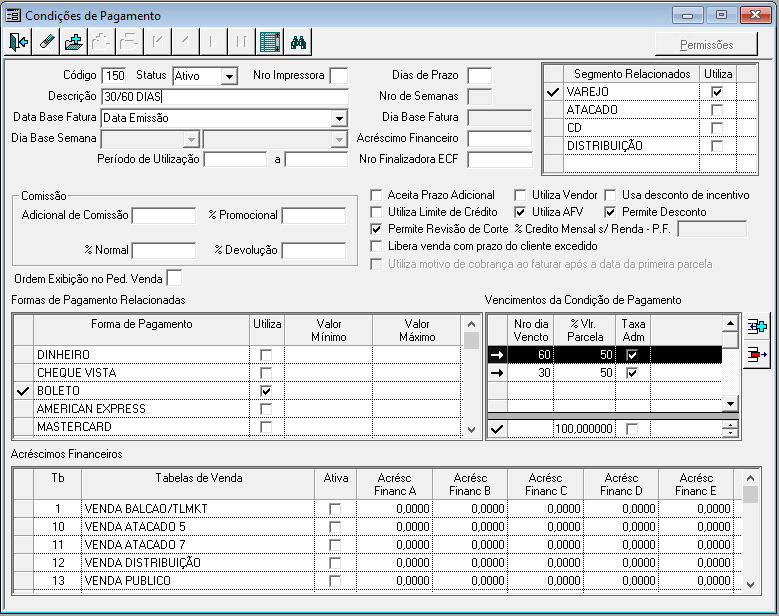The image size is (779, 616).
Task: Click the stepper on the 100,000000 total row
Action: [730, 429]
